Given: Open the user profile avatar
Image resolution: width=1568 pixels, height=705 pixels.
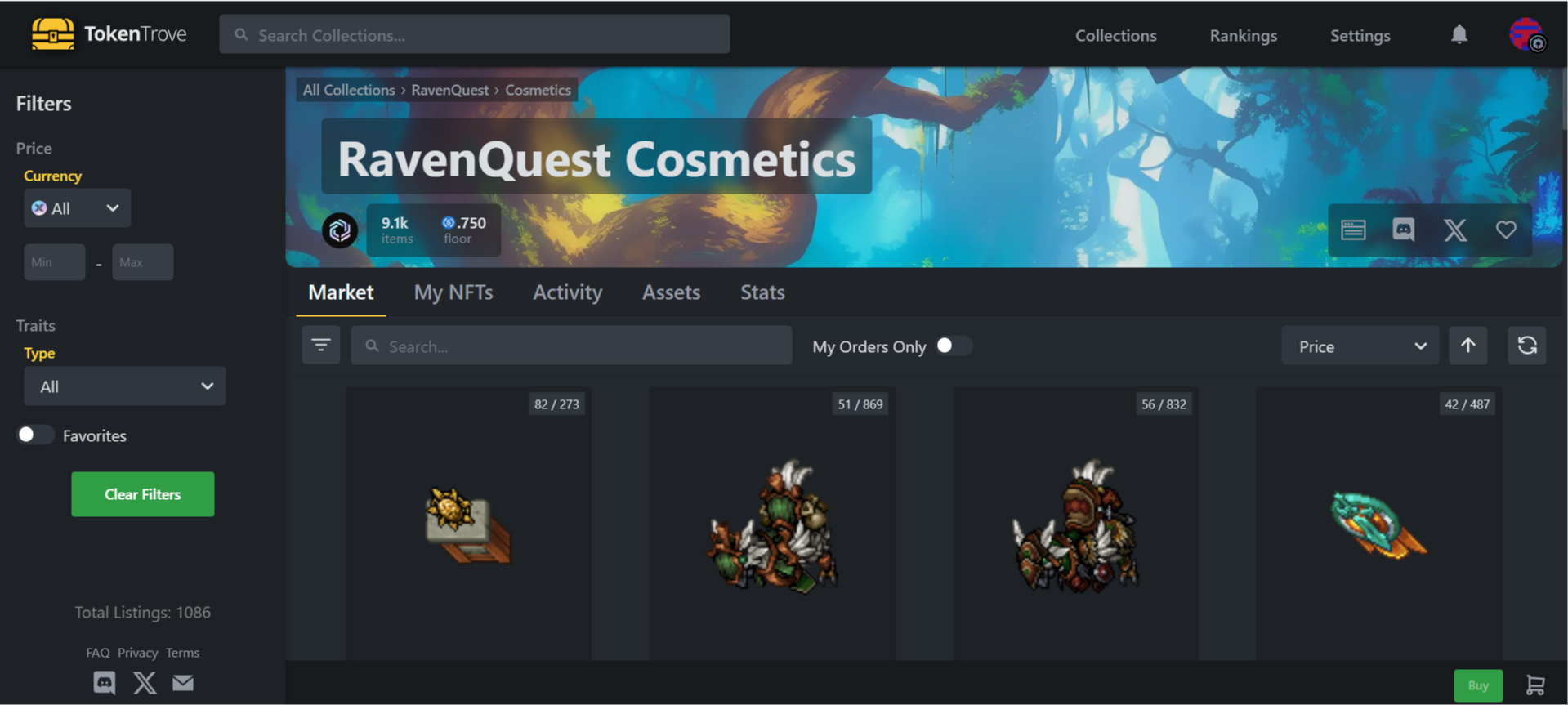Looking at the screenshot, I should pos(1526,34).
